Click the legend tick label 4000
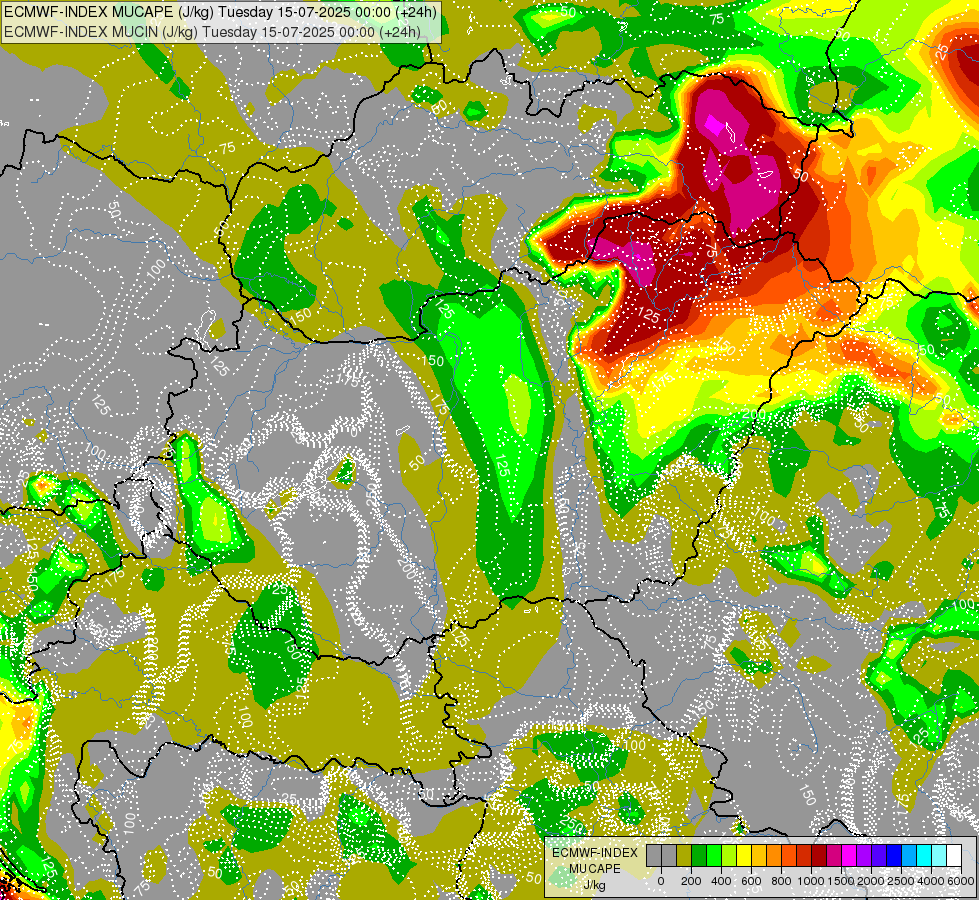 point(931,881)
